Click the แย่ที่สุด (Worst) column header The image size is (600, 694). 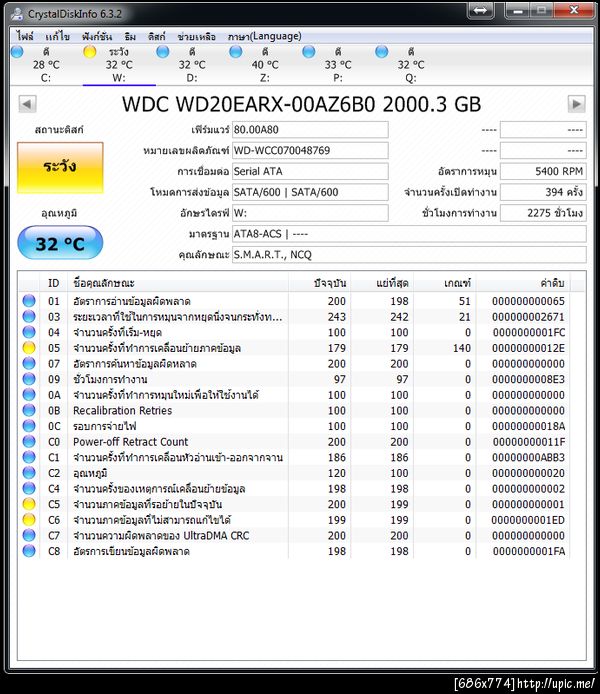(x=382, y=283)
